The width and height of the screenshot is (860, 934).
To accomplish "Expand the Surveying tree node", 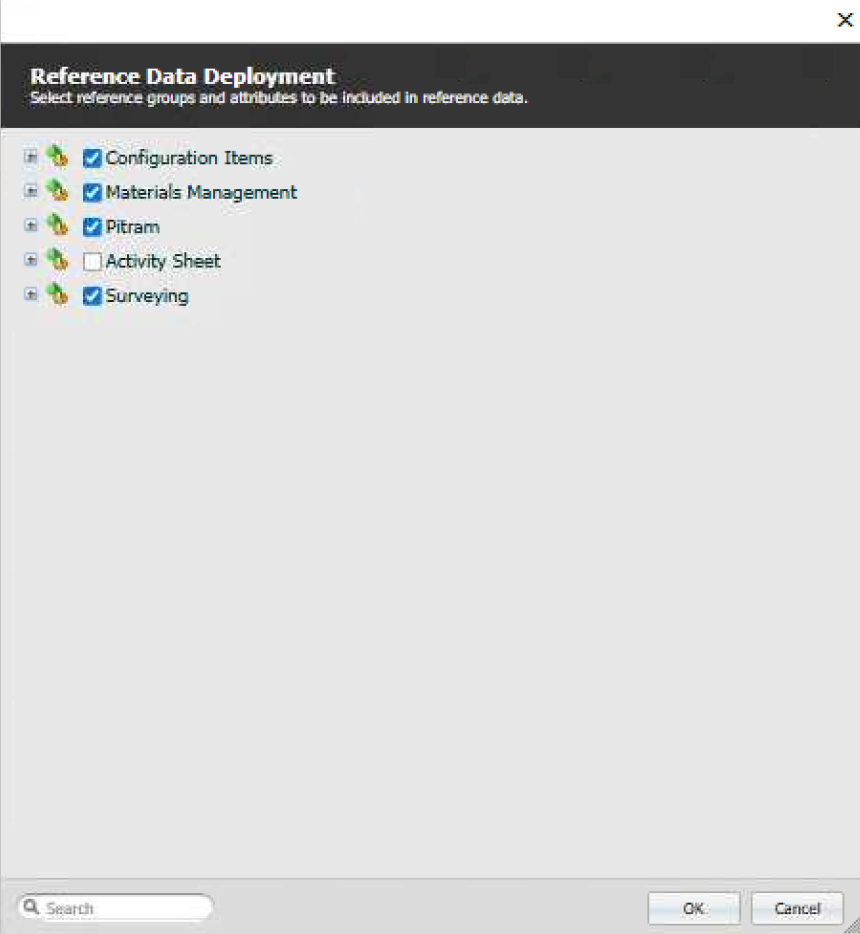I will pyautogui.click(x=30, y=295).
